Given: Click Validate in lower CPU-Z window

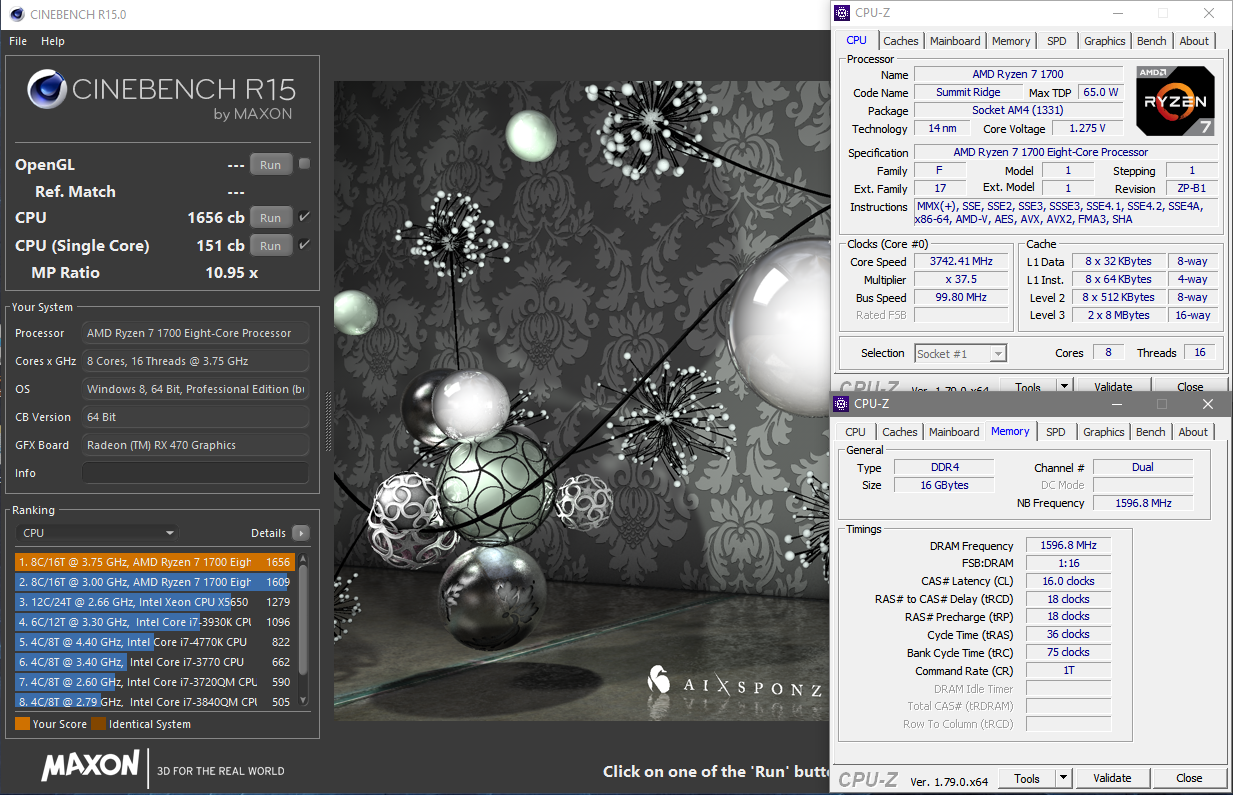Looking at the screenshot, I should pos(1112,778).
